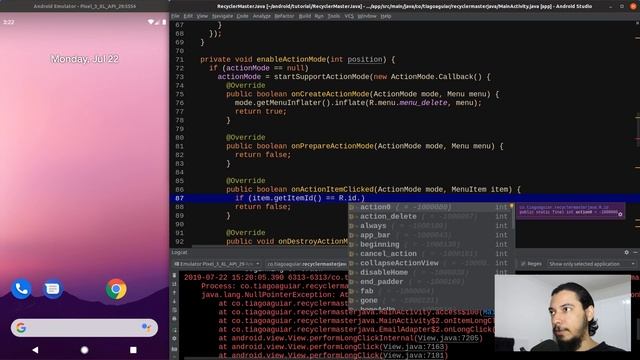Open the Window menu
The height and width of the screenshot is (360, 640).
pyautogui.click(x=367, y=16)
